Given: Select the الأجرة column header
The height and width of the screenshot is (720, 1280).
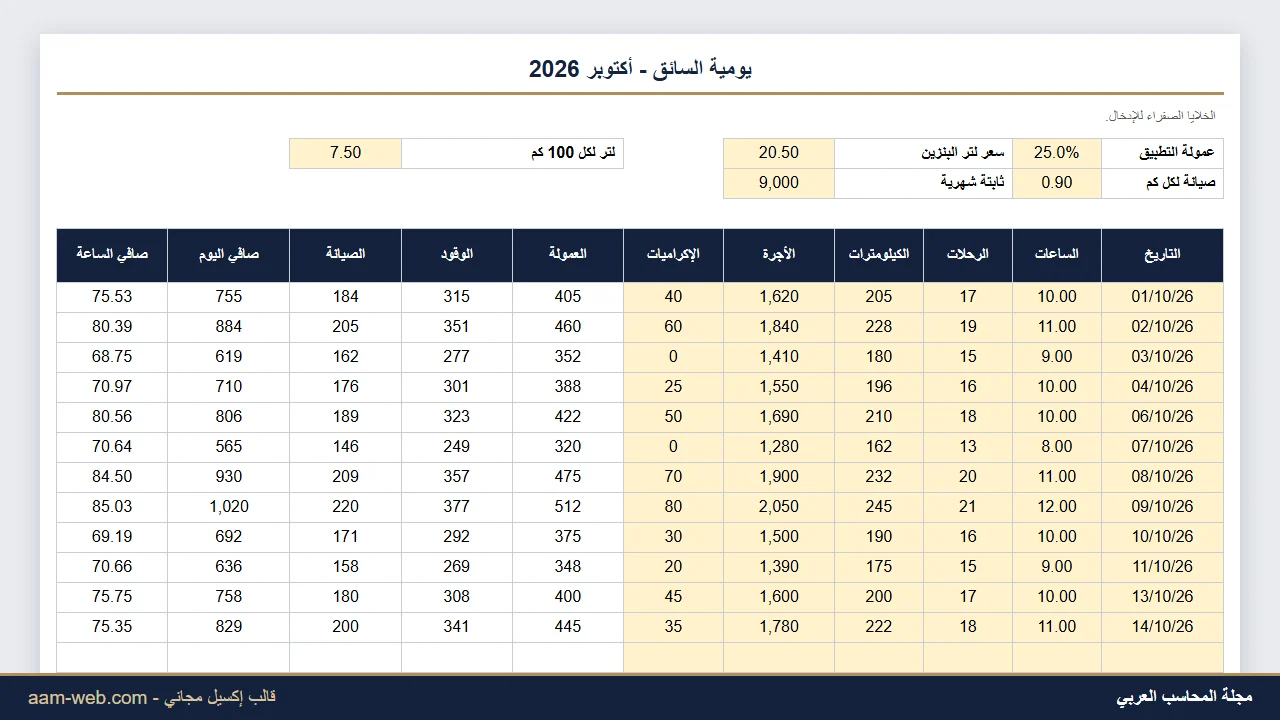Looking at the screenshot, I should pos(779,255).
